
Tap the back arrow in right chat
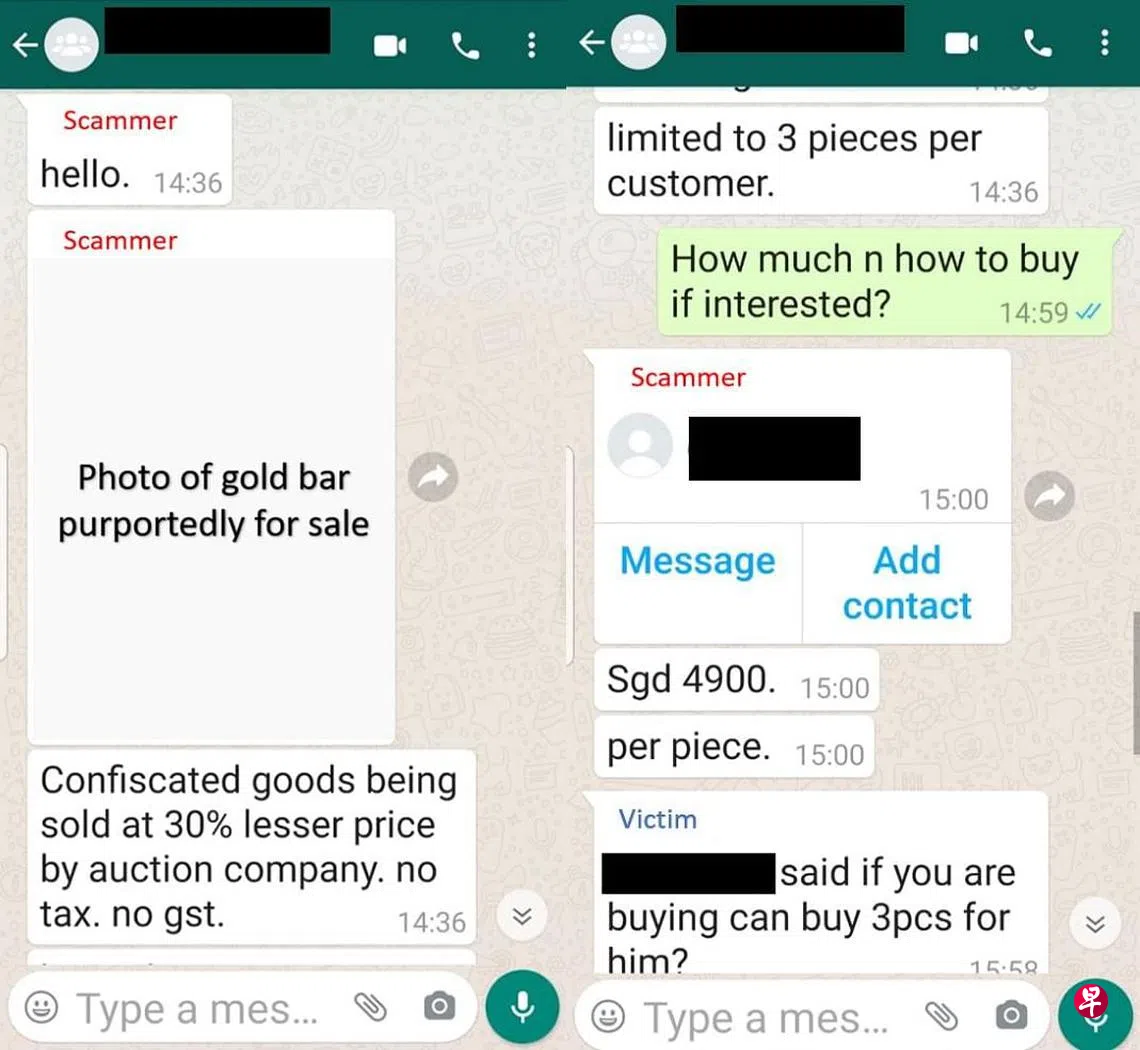(591, 42)
